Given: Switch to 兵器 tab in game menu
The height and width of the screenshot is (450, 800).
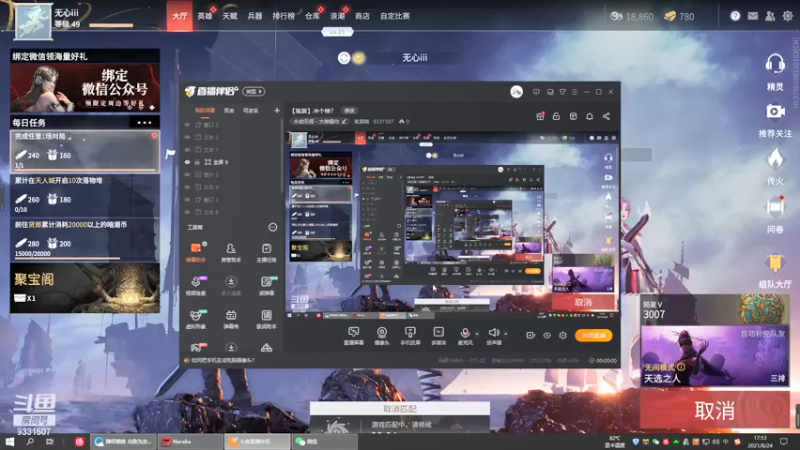Looking at the screenshot, I should pyautogui.click(x=255, y=16).
